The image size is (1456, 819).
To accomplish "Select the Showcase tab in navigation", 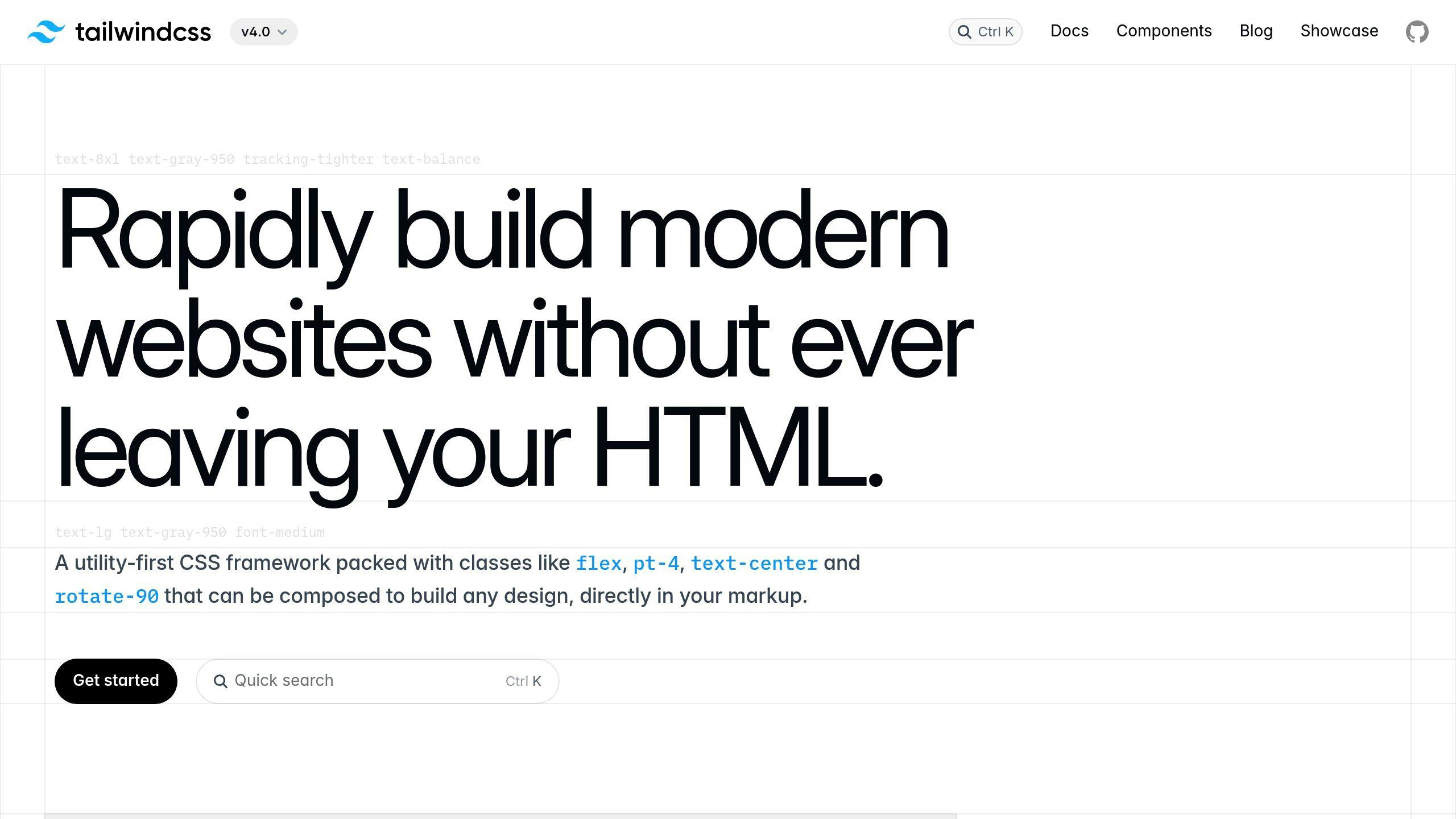I will [1339, 31].
